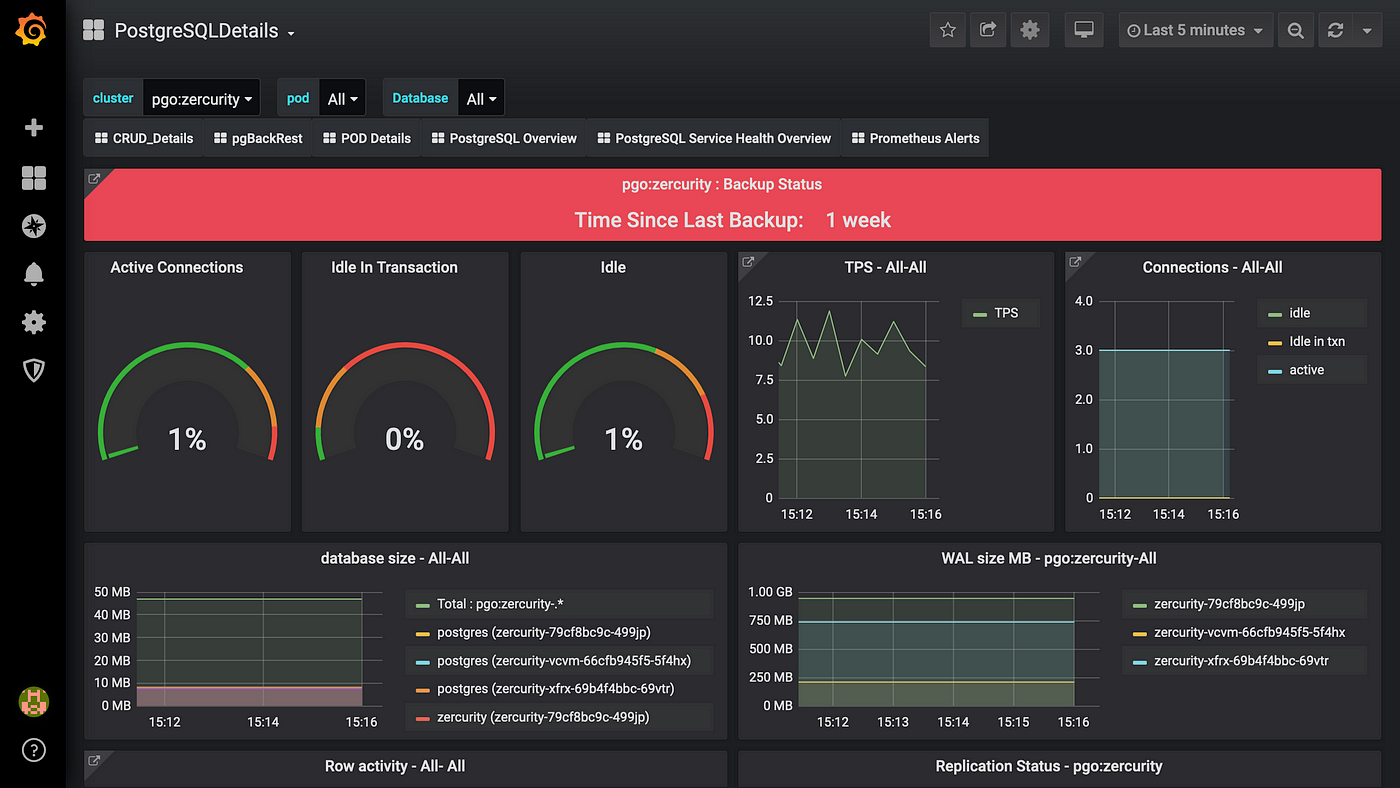The width and height of the screenshot is (1400, 788).
Task: Open the Prometheus Alerts dashboard link
Action: point(915,138)
